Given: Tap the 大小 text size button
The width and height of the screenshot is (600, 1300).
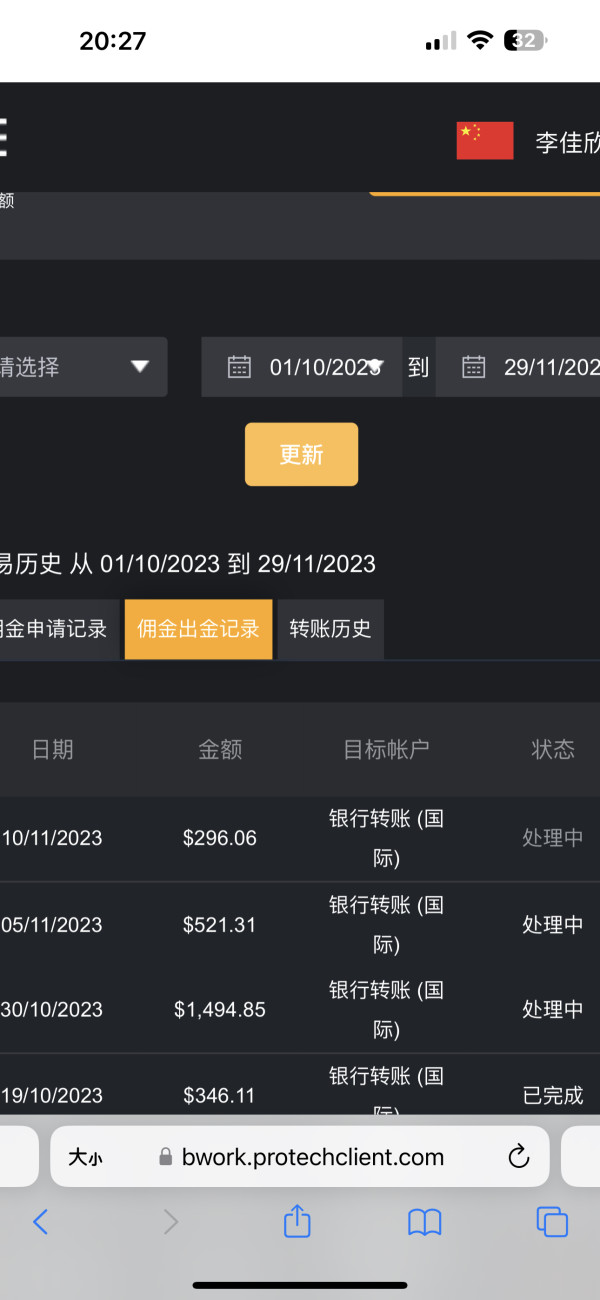Looking at the screenshot, I should pyautogui.click(x=85, y=1158).
